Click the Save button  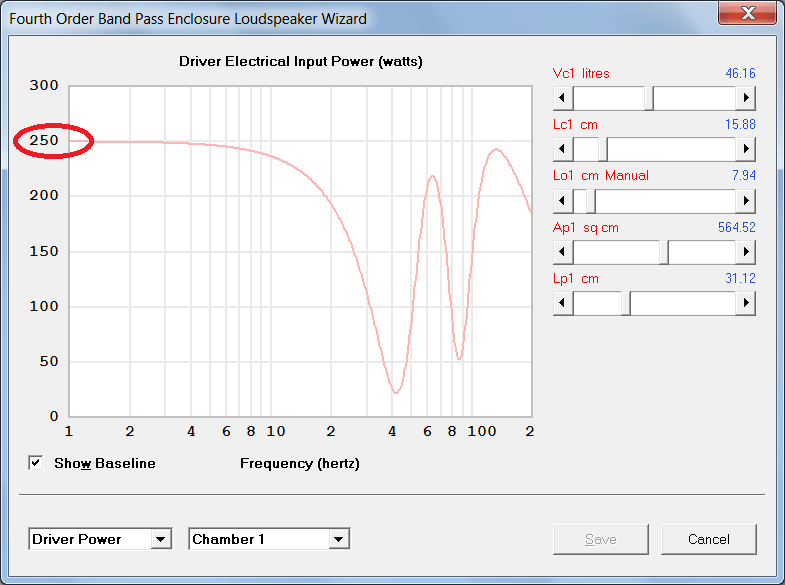(x=600, y=539)
